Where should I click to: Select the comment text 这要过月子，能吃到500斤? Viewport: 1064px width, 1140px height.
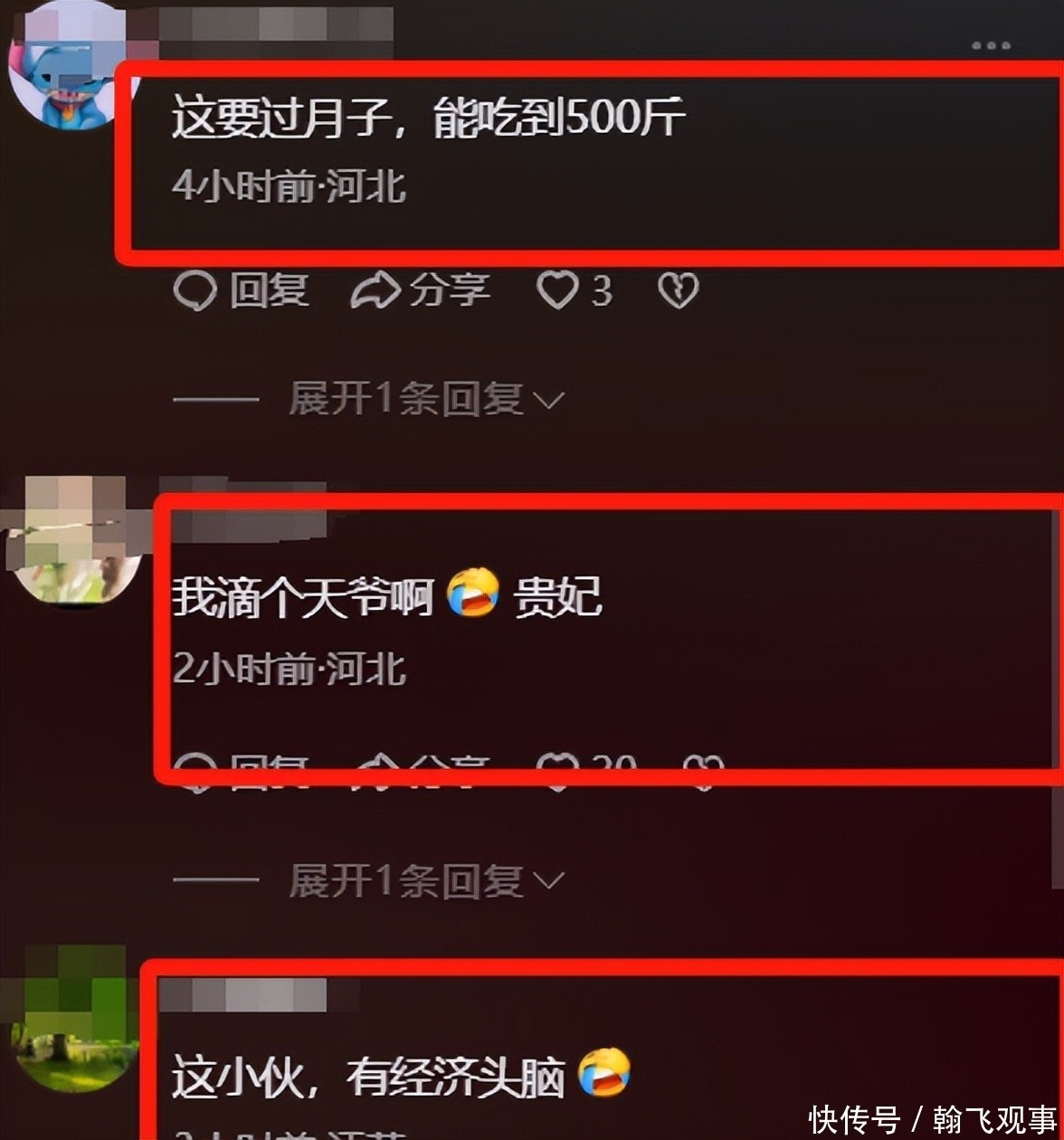pyautogui.click(x=428, y=118)
